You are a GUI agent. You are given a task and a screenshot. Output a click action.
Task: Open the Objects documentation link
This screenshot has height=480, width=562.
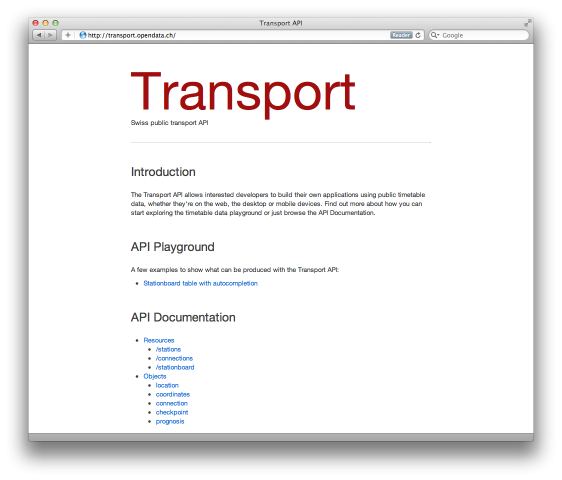tap(155, 376)
